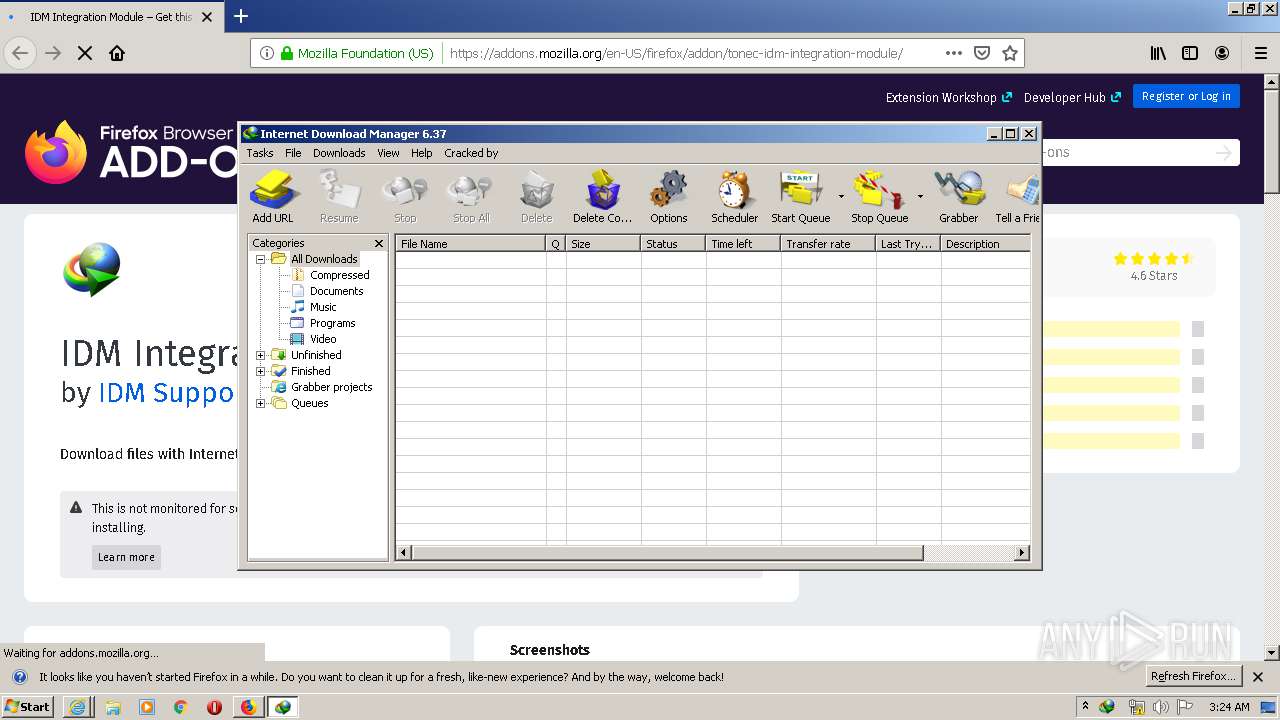Open the Developer Hub link

(x=1072, y=97)
